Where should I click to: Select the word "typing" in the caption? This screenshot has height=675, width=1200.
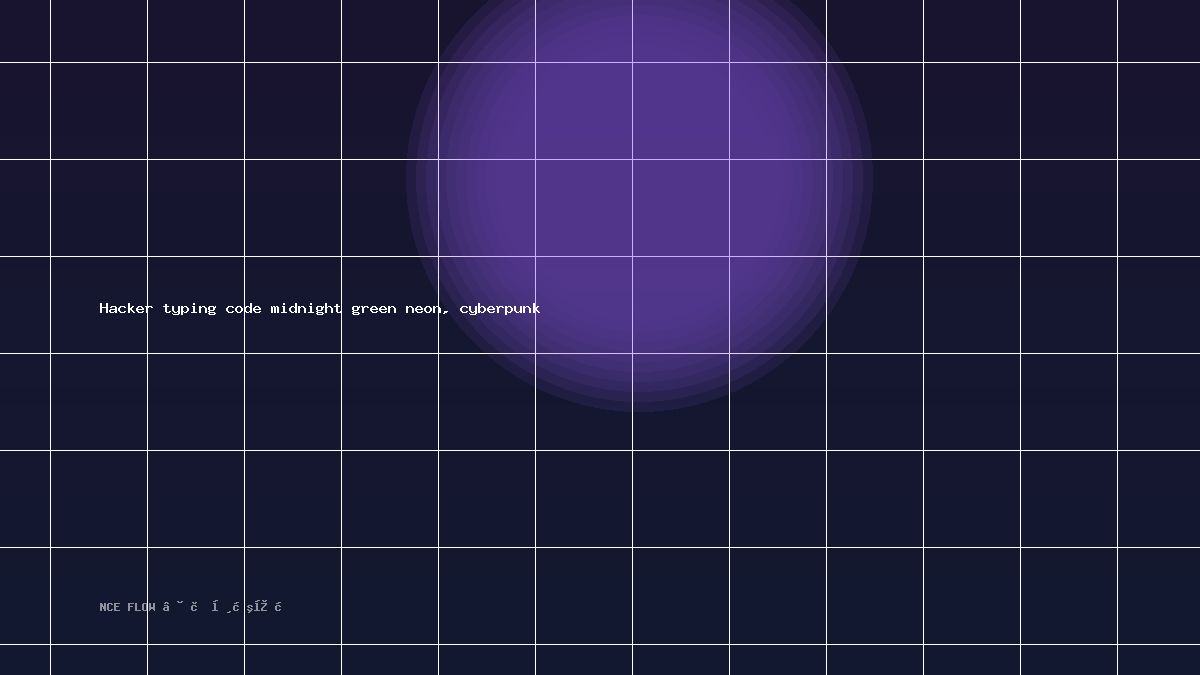[x=189, y=309]
